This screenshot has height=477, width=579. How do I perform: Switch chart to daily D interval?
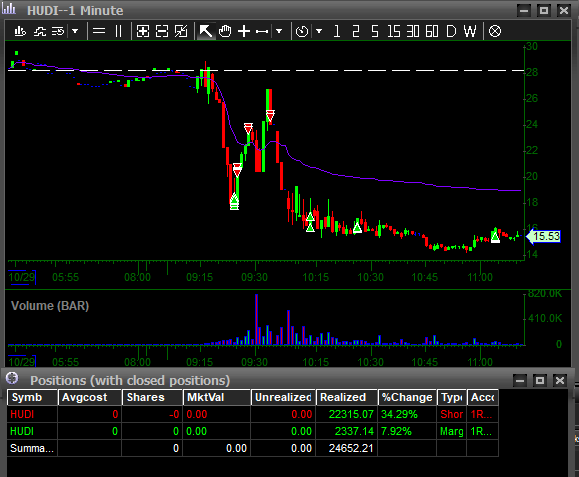click(451, 31)
